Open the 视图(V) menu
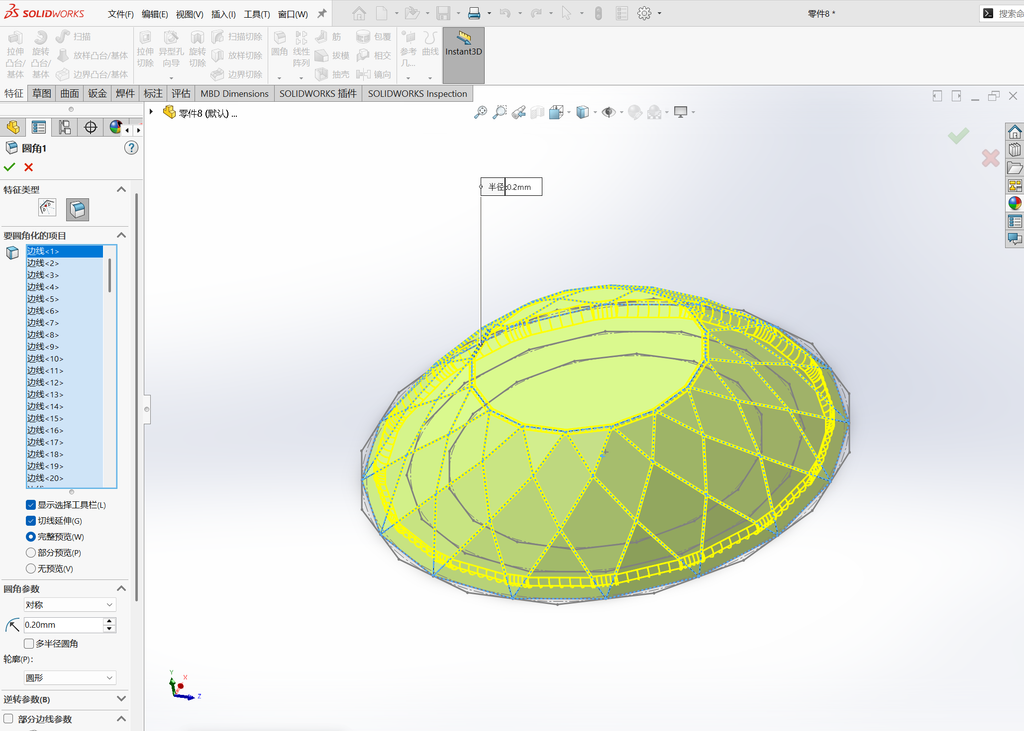Image resolution: width=1024 pixels, height=731 pixels. [189, 14]
